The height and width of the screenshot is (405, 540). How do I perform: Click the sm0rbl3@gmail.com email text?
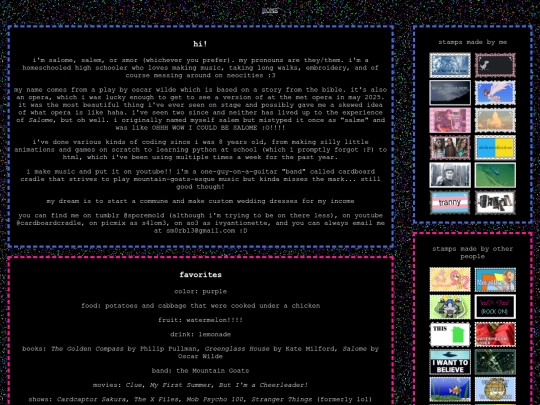coord(201,231)
